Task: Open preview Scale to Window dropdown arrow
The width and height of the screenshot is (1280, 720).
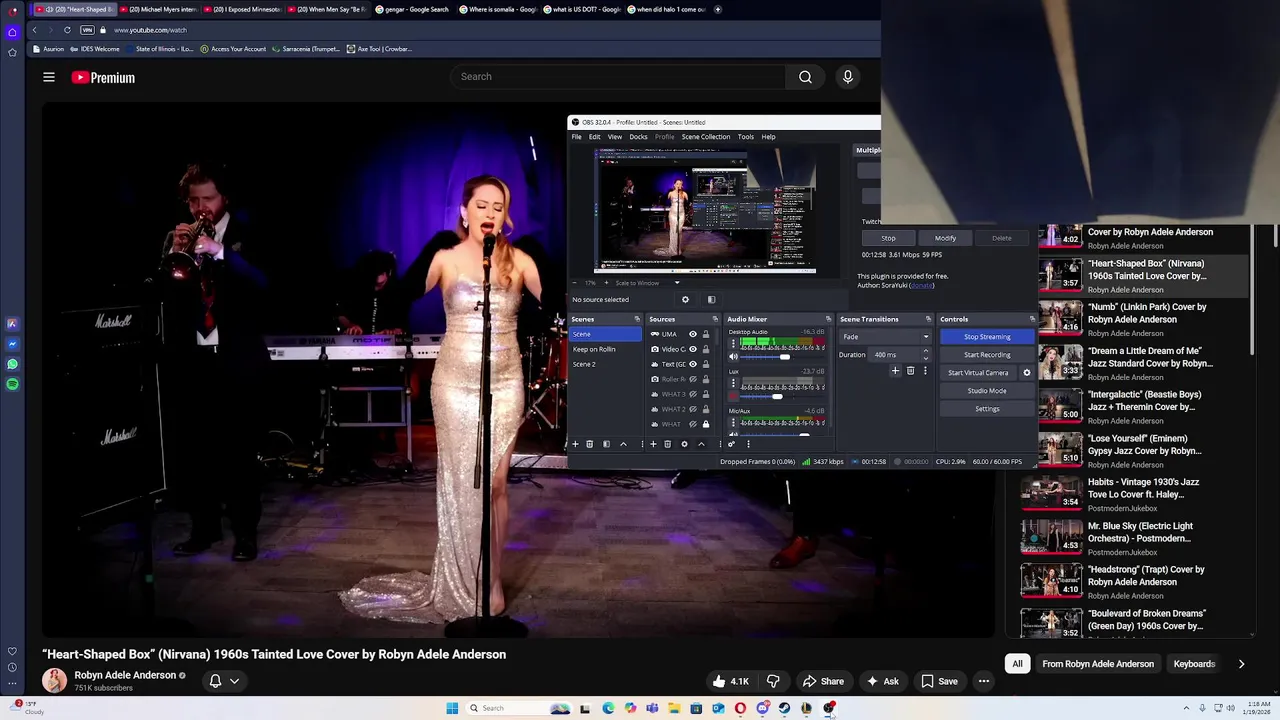Action: tap(677, 283)
